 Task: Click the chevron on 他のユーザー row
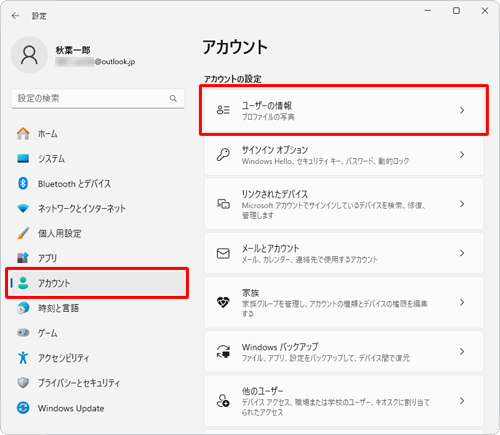click(x=462, y=401)
